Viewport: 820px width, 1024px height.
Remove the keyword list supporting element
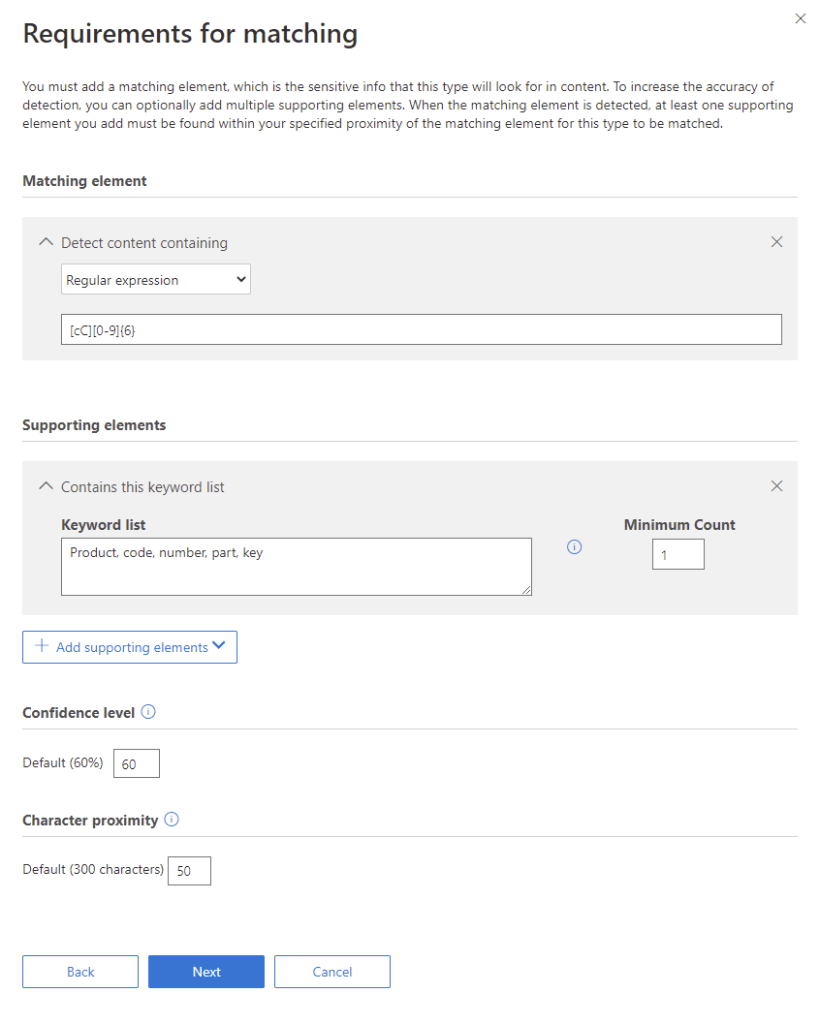tap(777, 486)
